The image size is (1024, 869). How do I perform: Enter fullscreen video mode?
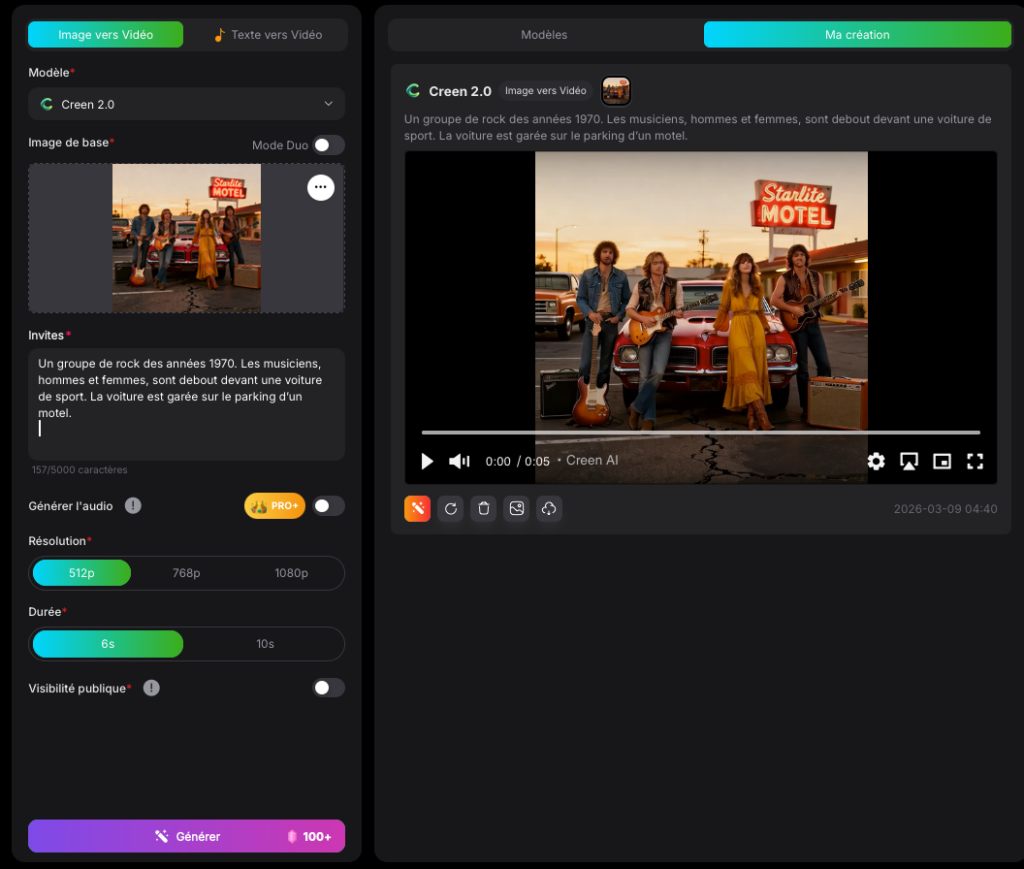pos(975,461)
